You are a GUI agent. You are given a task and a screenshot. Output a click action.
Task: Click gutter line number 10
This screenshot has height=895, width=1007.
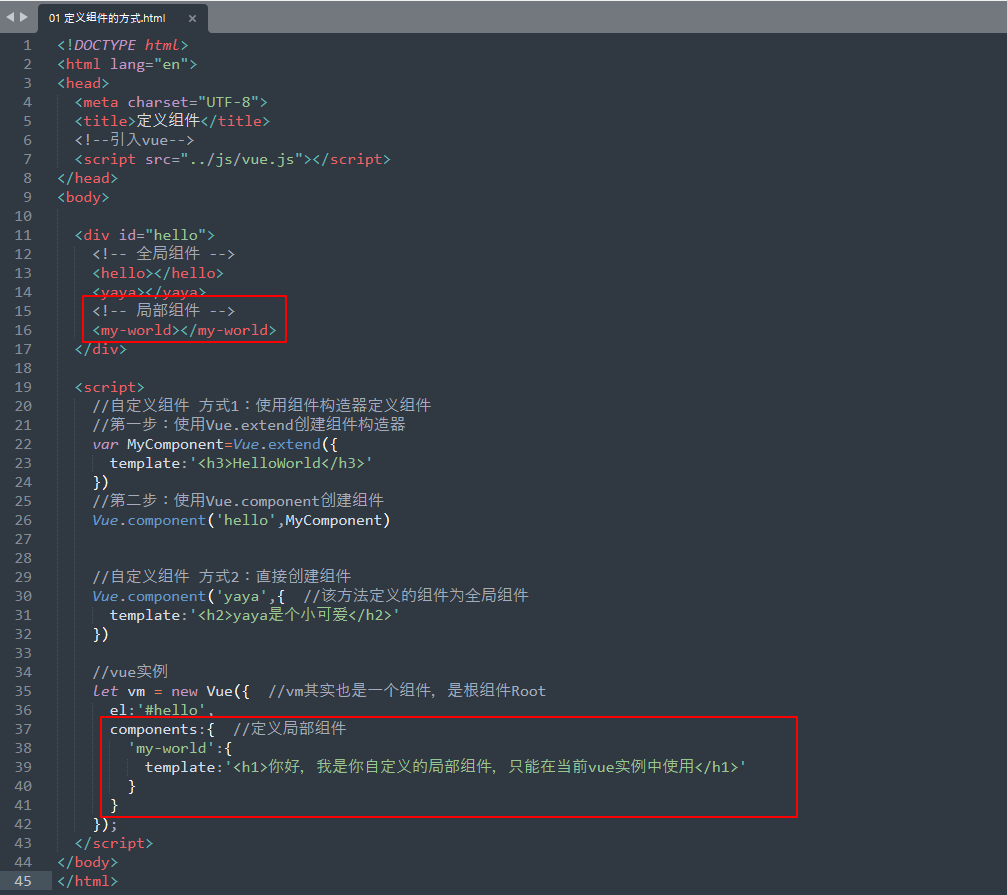point(23,216)
